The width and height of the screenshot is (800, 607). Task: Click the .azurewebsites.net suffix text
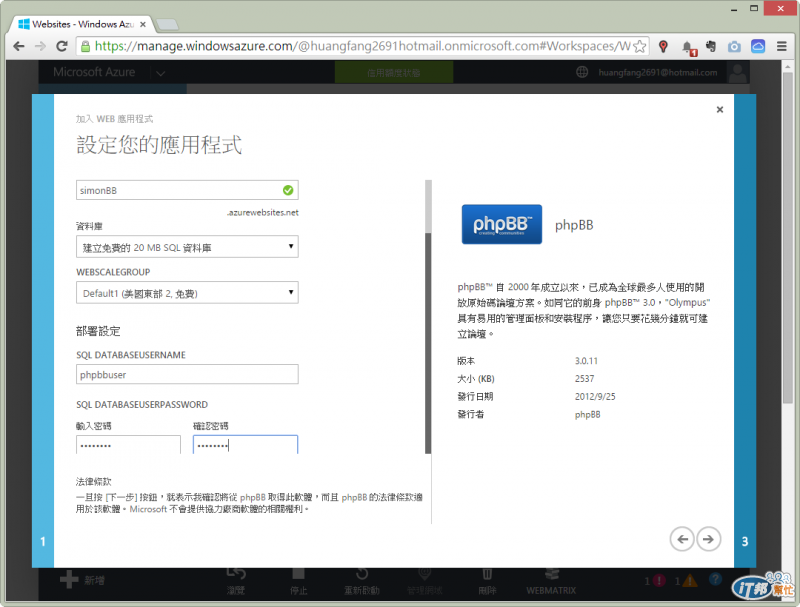point(263,213)
